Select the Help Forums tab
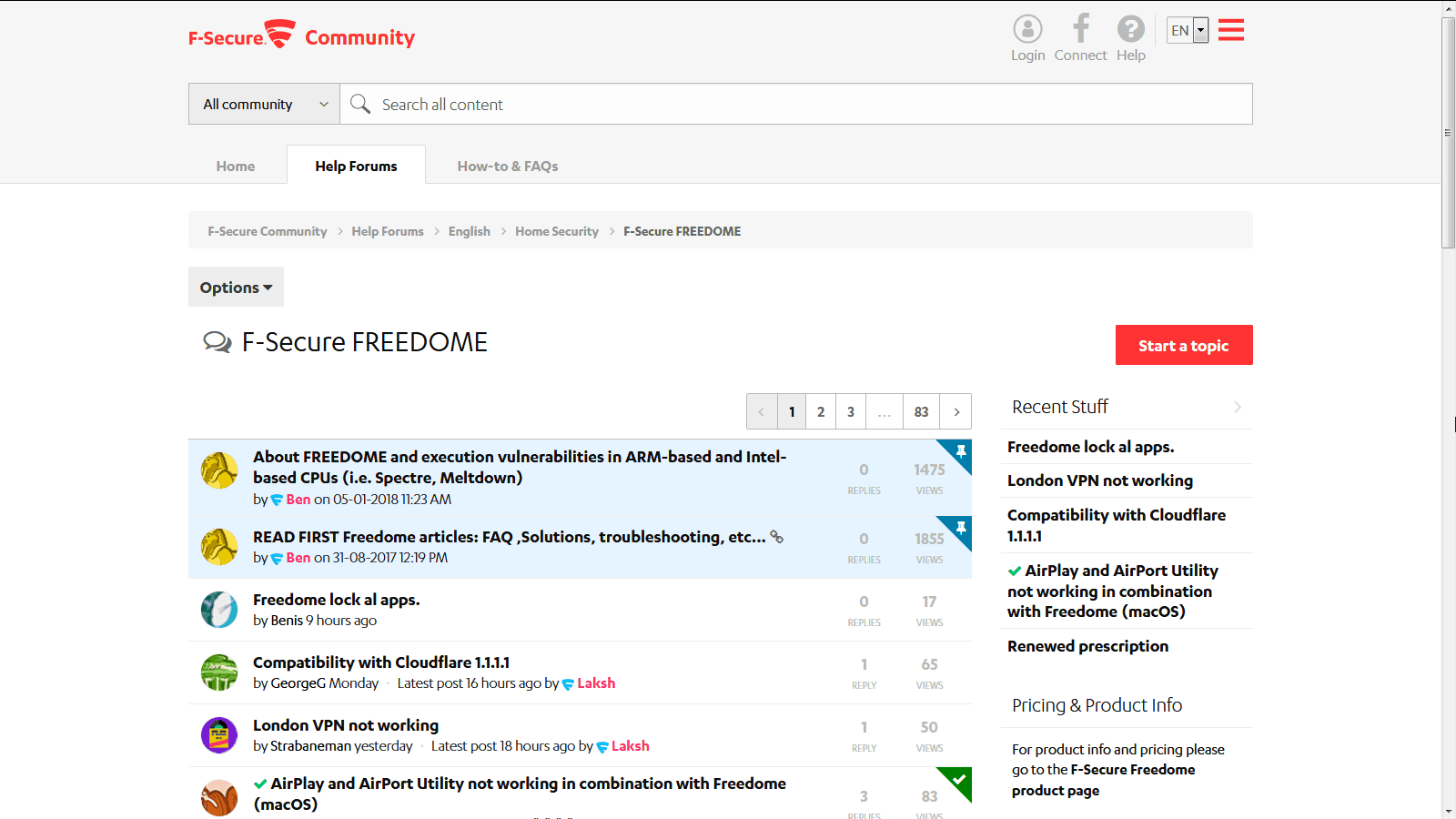 [356, 166]
